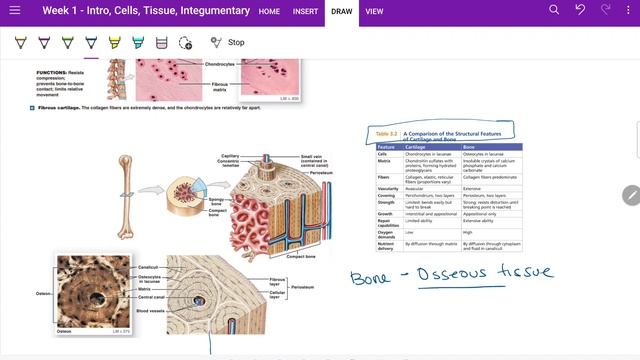Image resolution: width=640 pixels, height=360 pixels.
Task: Redo the last undone action
Action: pos(606,10)
